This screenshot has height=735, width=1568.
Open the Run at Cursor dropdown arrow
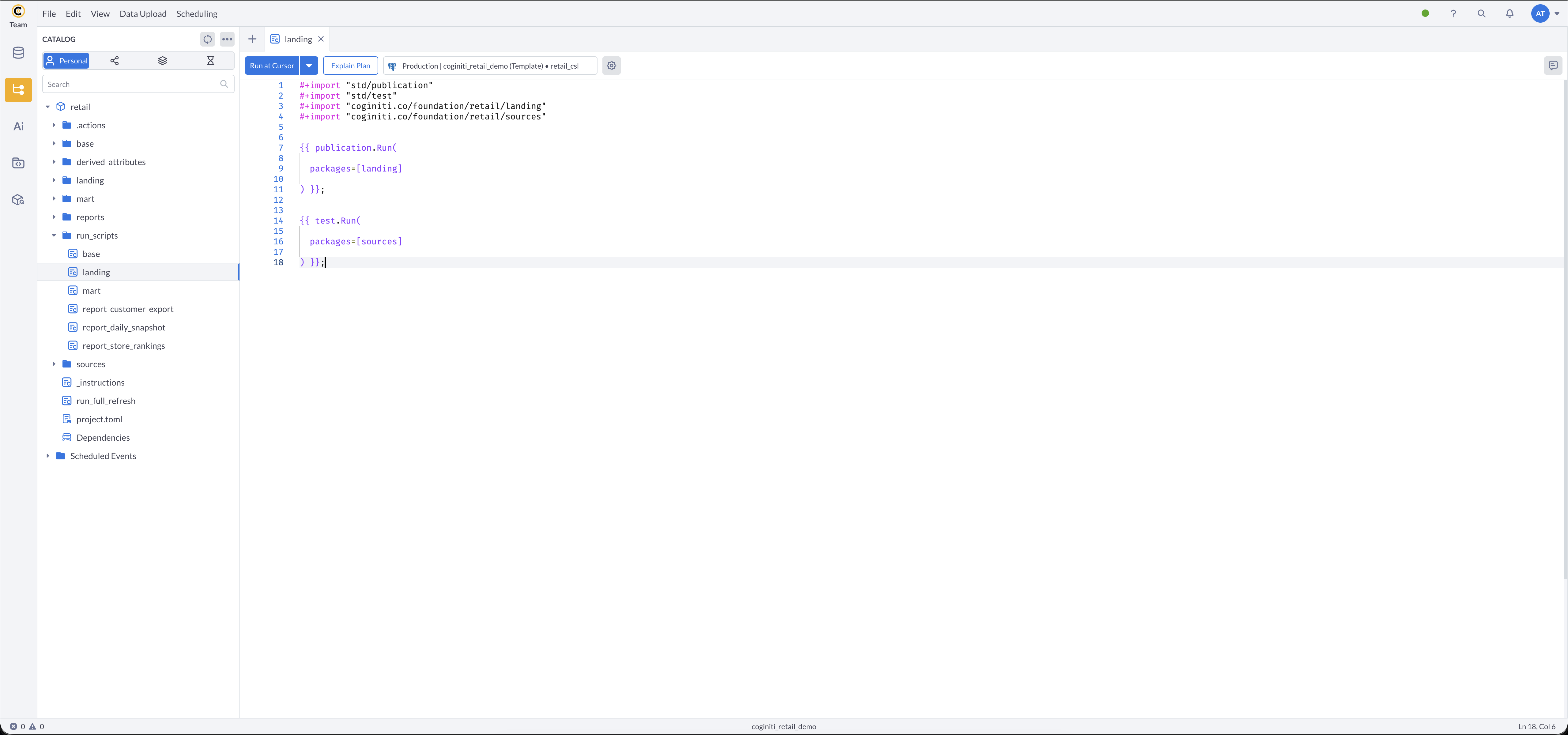309,66
